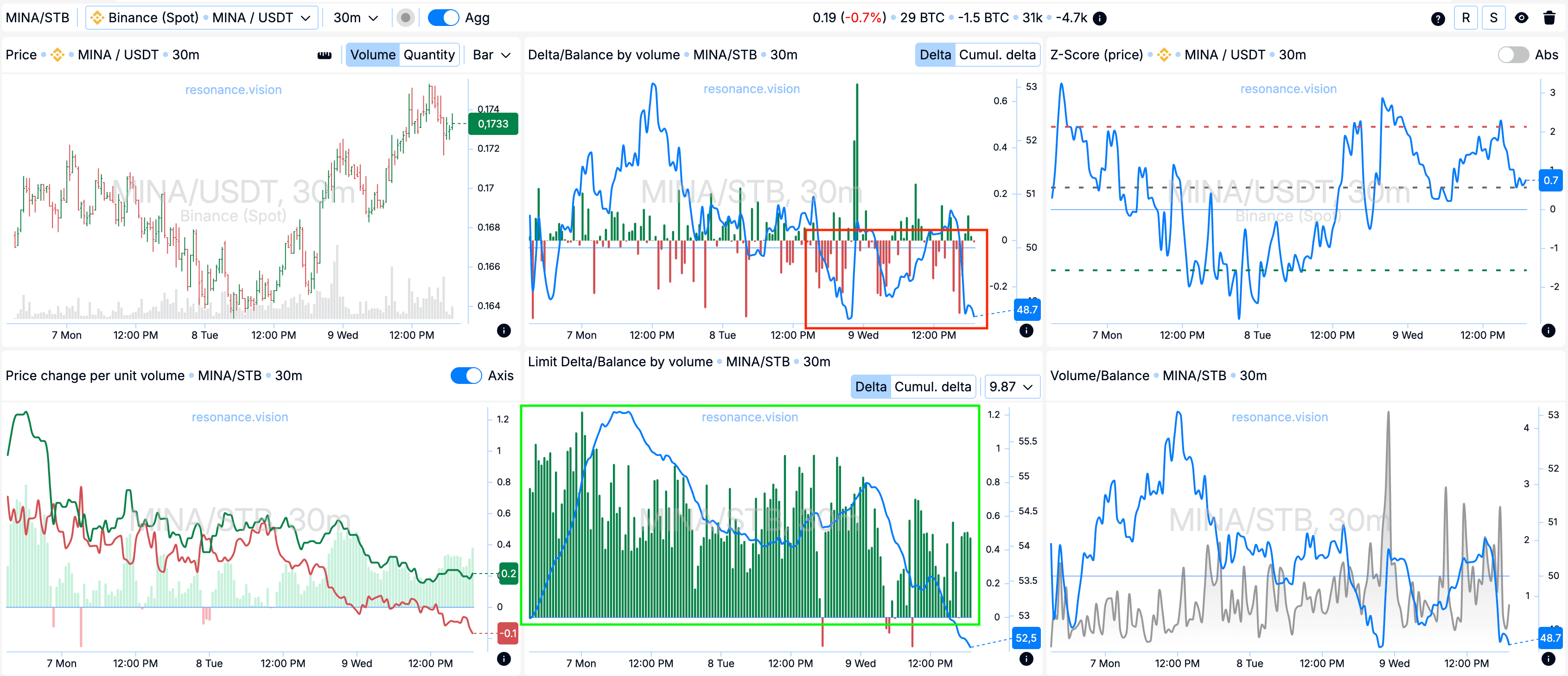This screenshot has height=676, width=1568.
Task: Click info icon in Price change per unit volume panel
Action: [x=504, y=658]
